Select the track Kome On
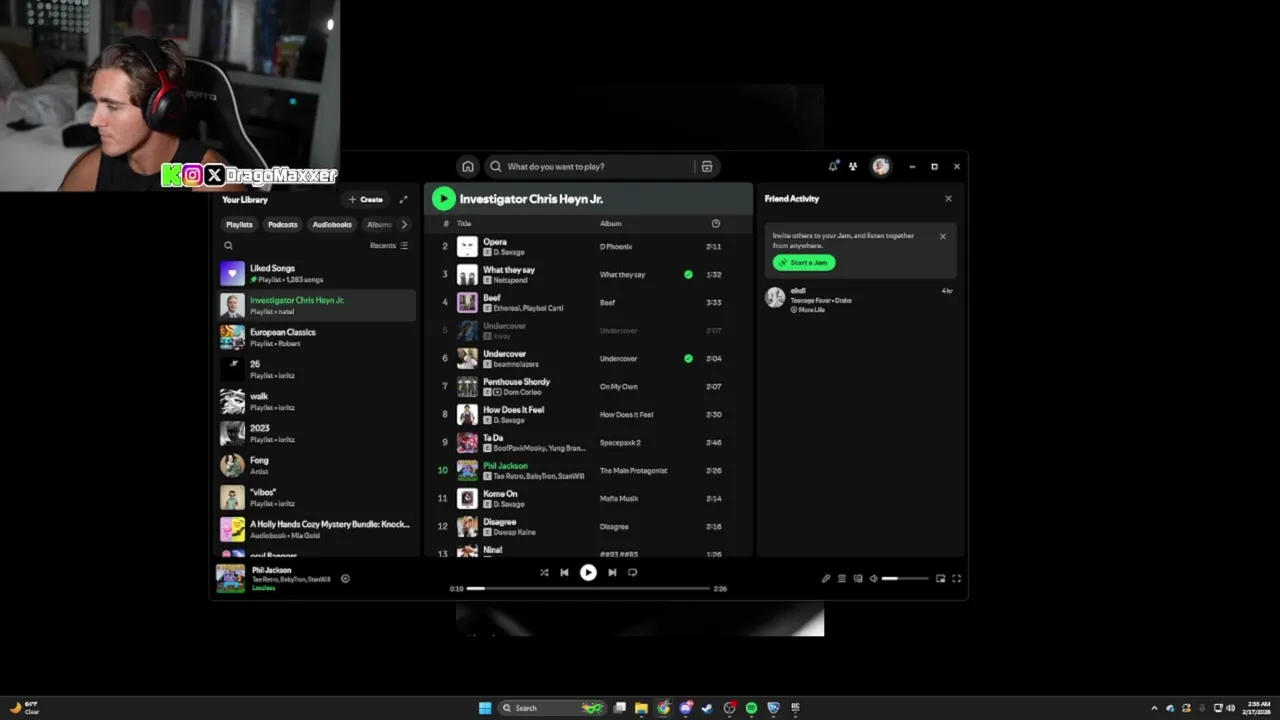1280x720 pixels. pos(589,498)
